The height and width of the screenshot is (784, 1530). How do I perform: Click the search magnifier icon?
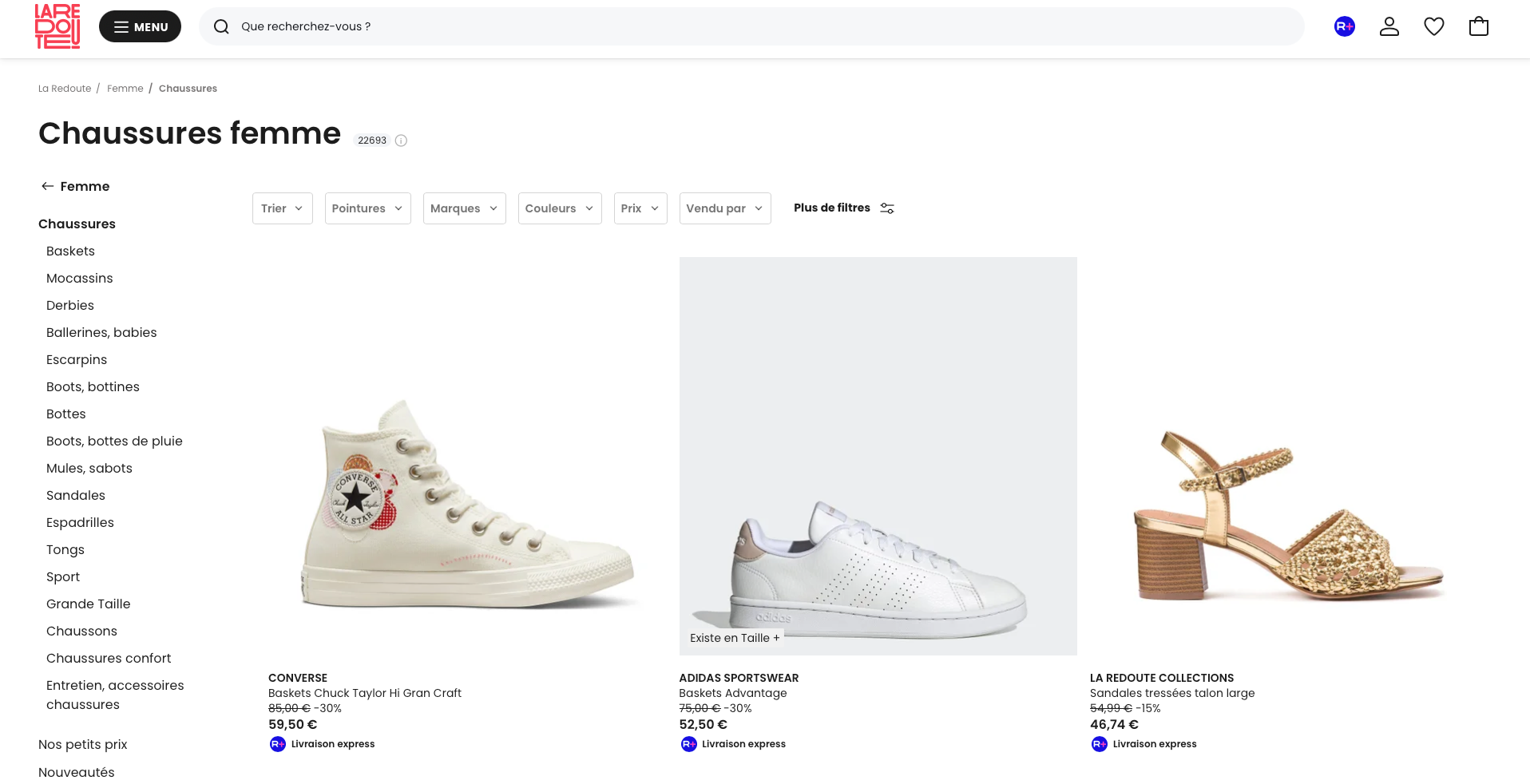[x=221, y=26]
